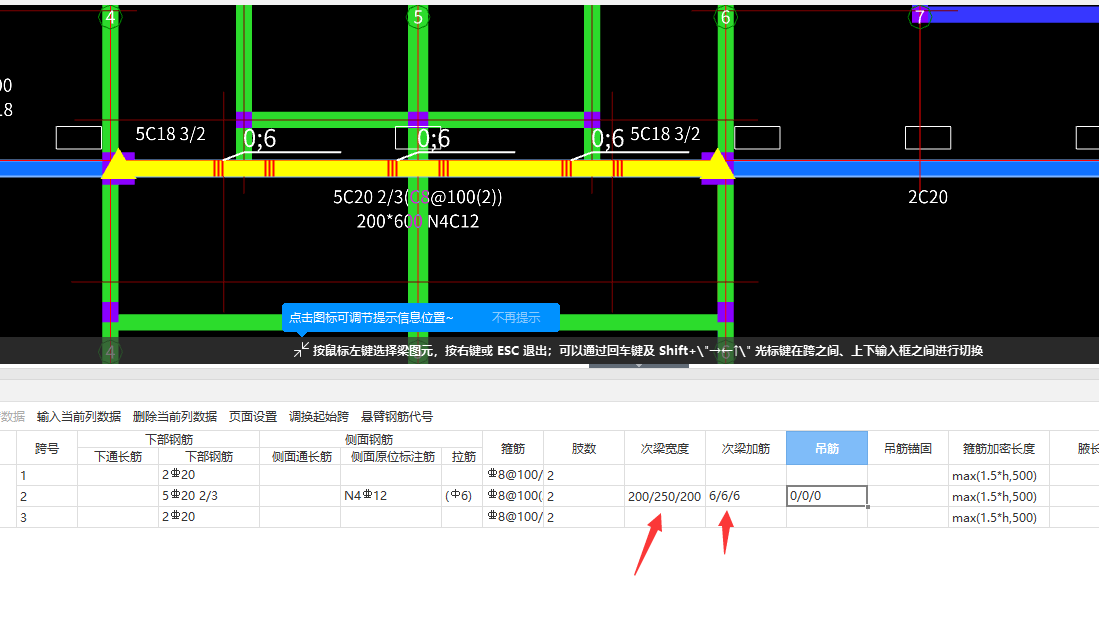Select axis bubble 6 at top
The image size is (1099, 636).
click(725, 17)
